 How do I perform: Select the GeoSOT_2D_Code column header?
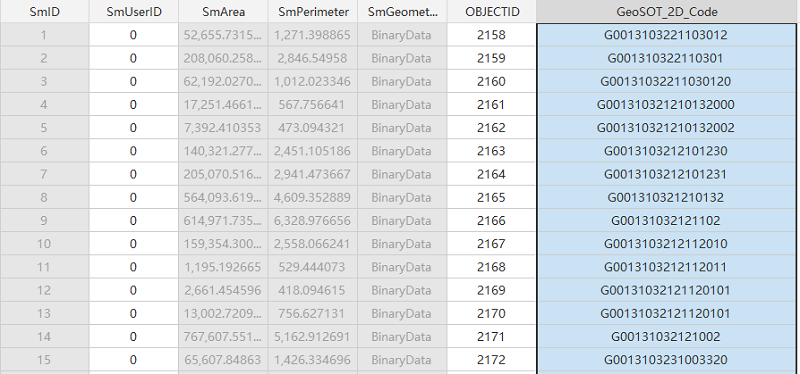pos(668,11)
